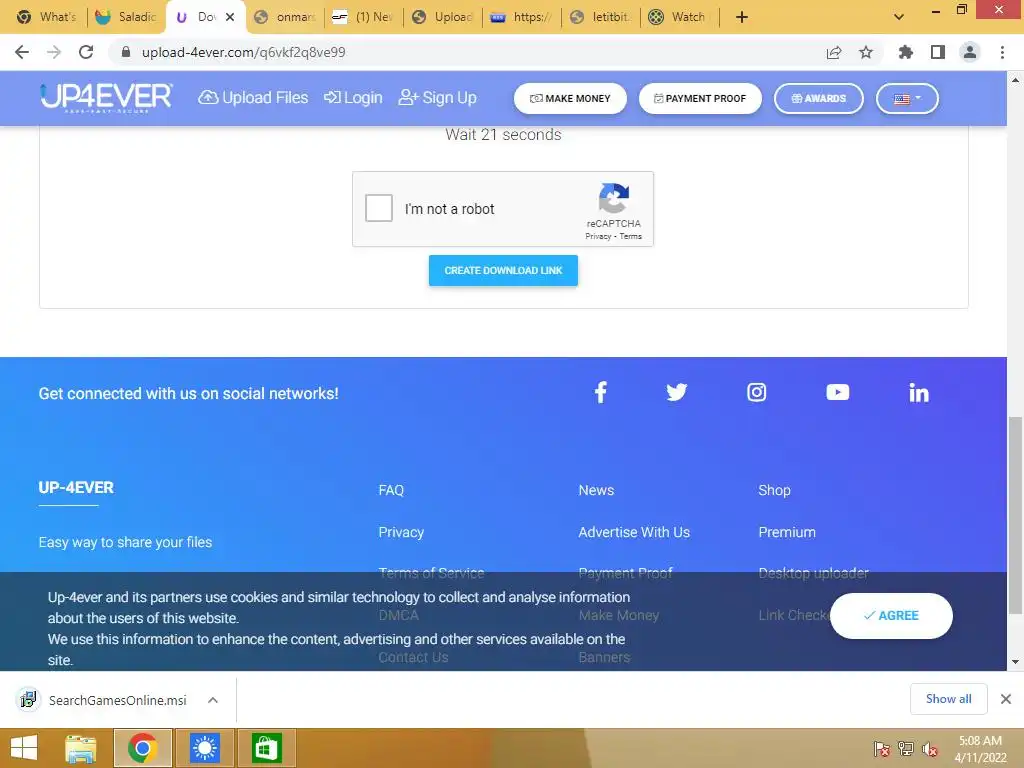Open the Extensions puzzle icon
Viewport: 1024px width, 768px height.
tap(905, 52)
